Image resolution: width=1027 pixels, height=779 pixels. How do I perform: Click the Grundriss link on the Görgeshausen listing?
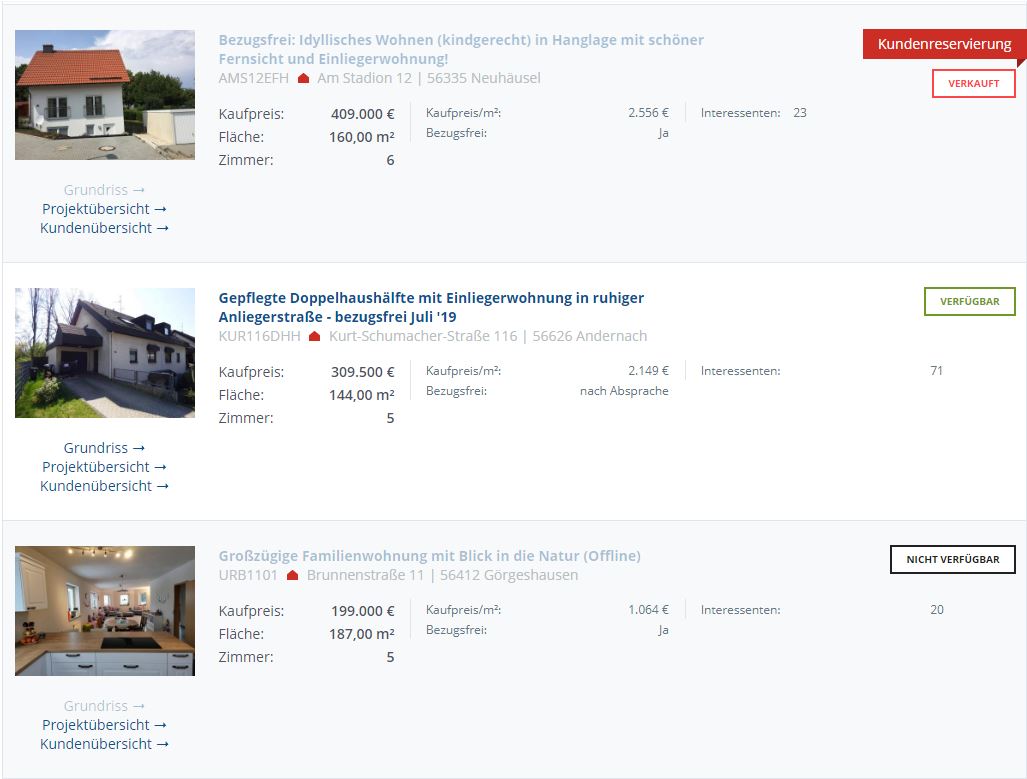[97, 706]
